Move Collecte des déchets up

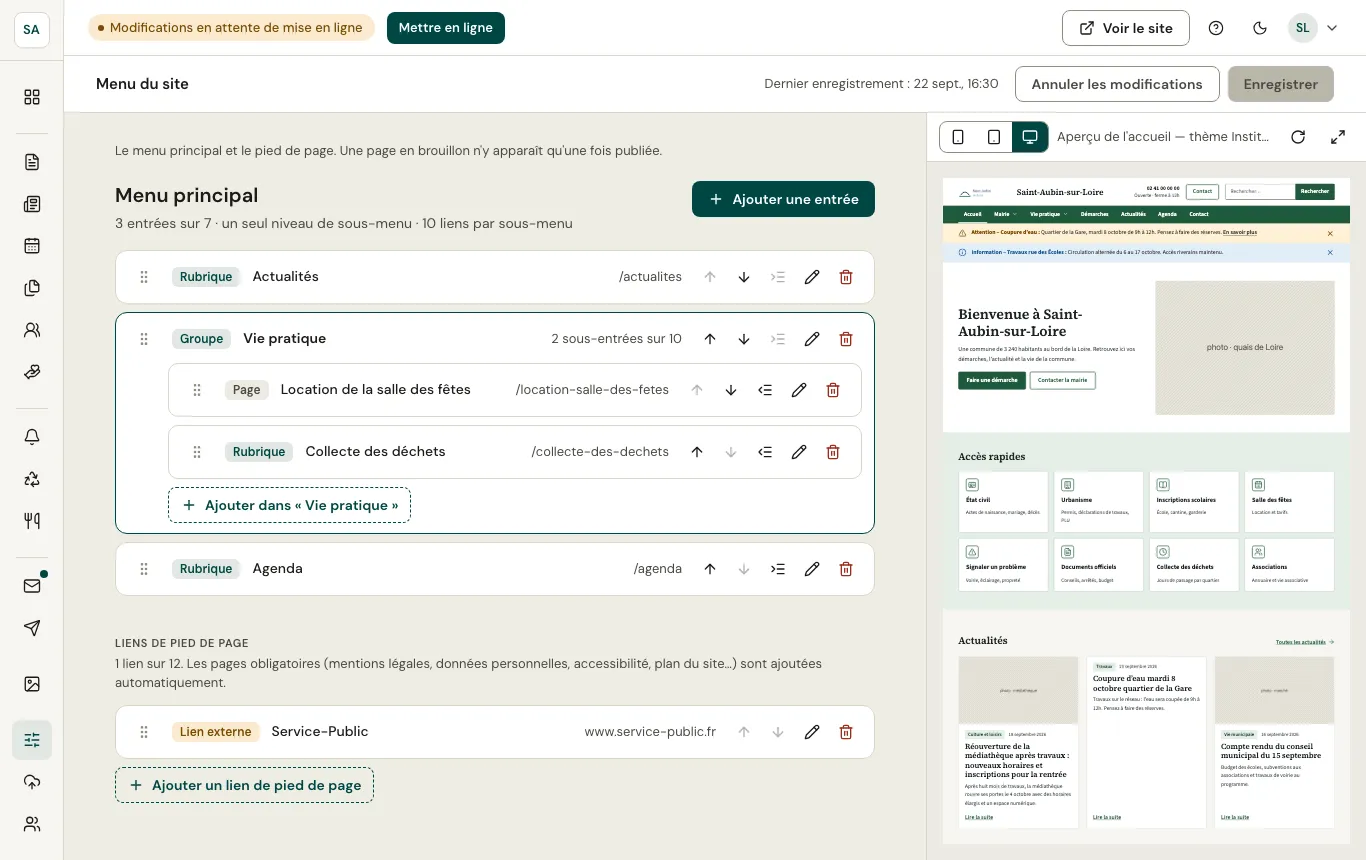tap(697, 452)
